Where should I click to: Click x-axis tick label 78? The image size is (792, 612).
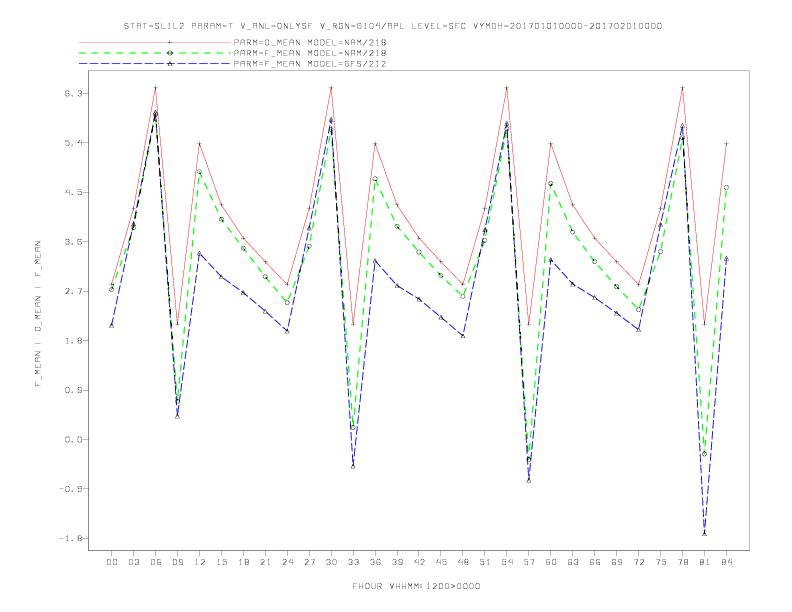click(x=682, y=562)
